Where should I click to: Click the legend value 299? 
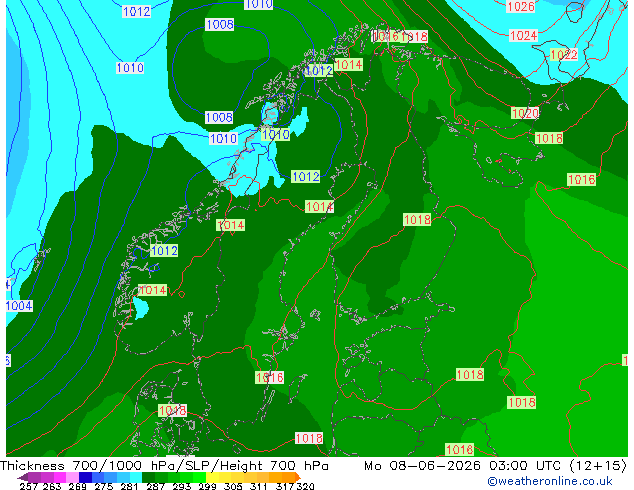pos(207,486)
